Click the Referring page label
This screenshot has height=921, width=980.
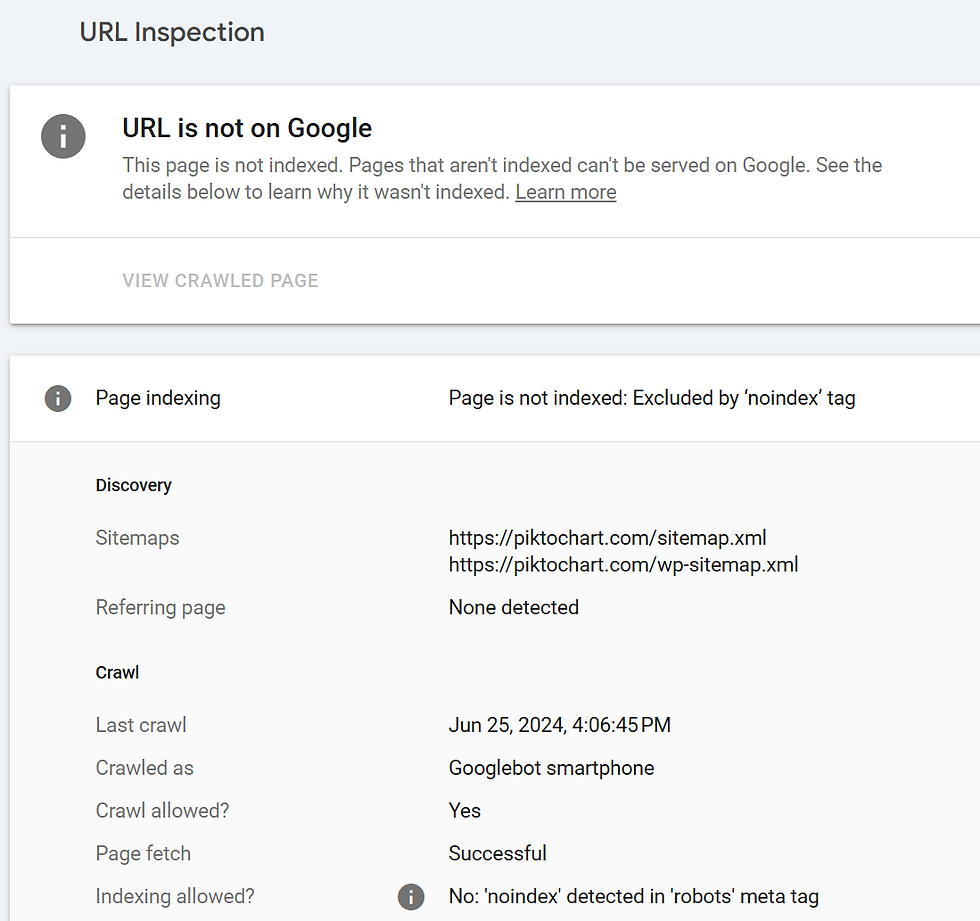click(160, 607)
